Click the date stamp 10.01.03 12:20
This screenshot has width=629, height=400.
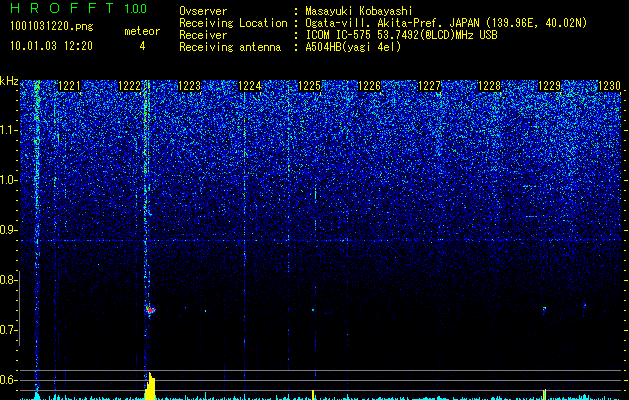[x=51, y=46]
